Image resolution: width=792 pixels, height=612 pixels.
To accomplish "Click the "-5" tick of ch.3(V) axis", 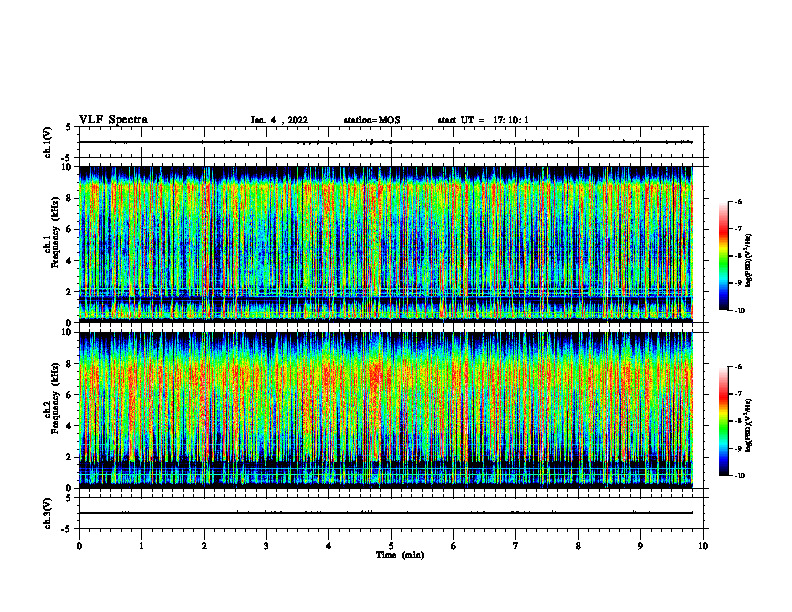I will point(68,529).
